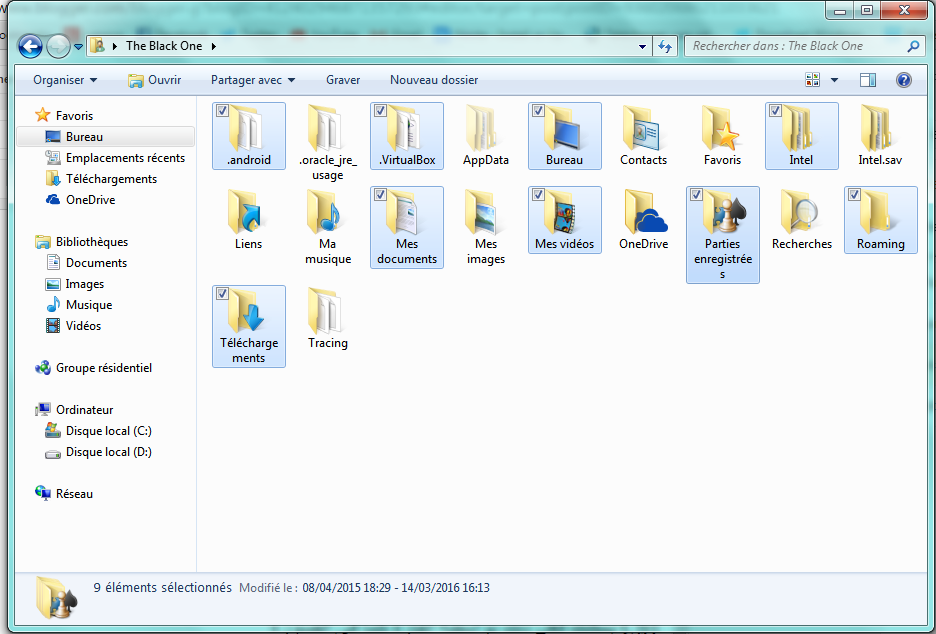This screenshot has height=634, width=936.
Task: Open the Help question mark icon
Action: coord(904,80)
